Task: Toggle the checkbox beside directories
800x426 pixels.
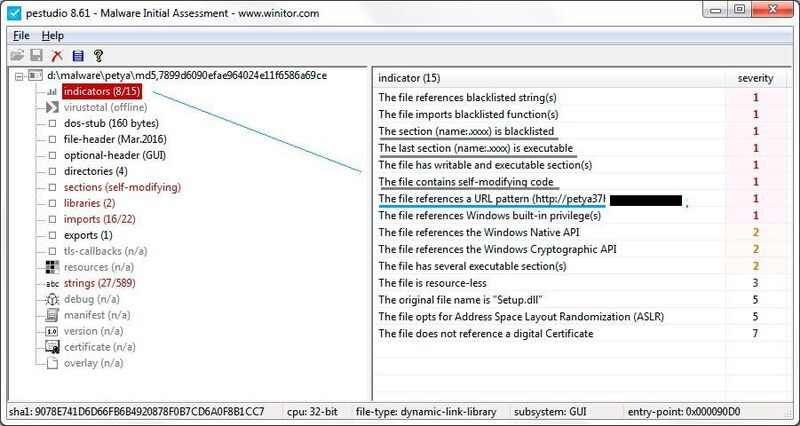Action: [x=52, y=171]
